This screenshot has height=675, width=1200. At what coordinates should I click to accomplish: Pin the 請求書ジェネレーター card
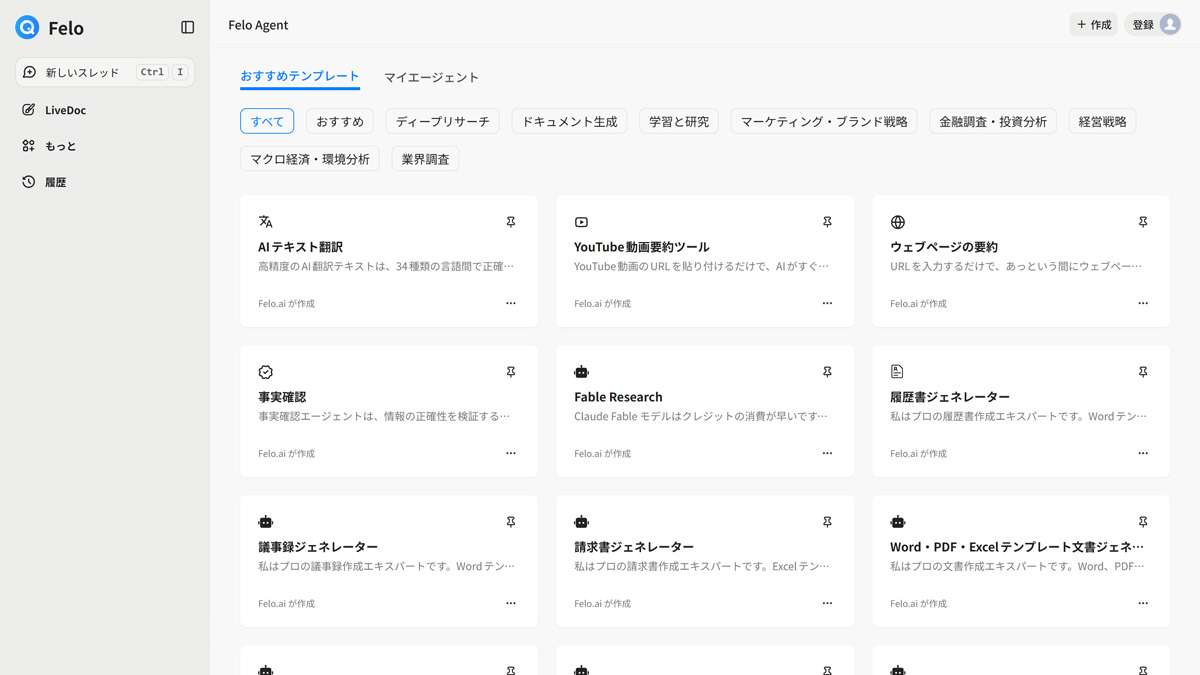point(827,522)
